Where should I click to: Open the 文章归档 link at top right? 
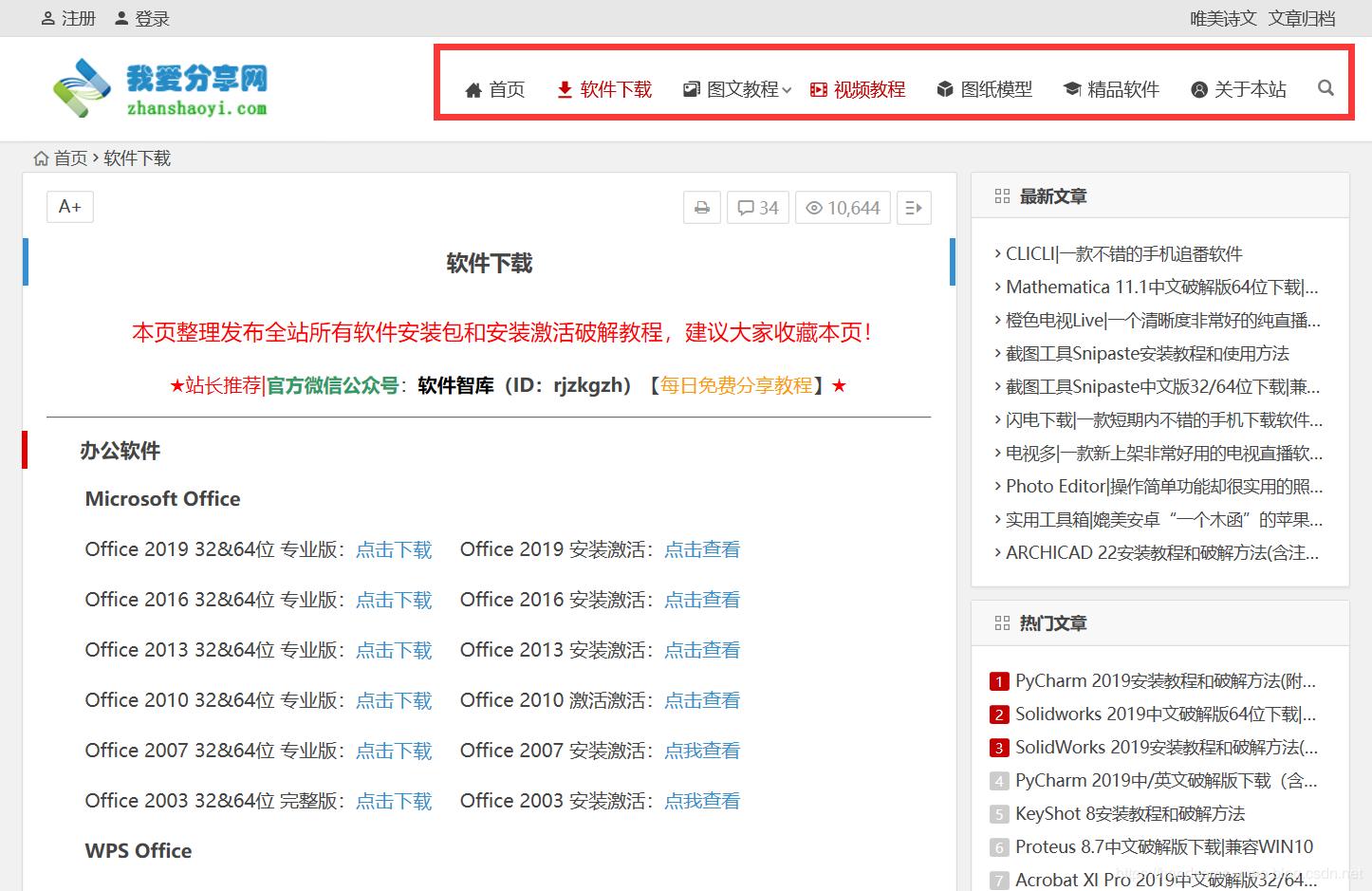point(1301,18)
